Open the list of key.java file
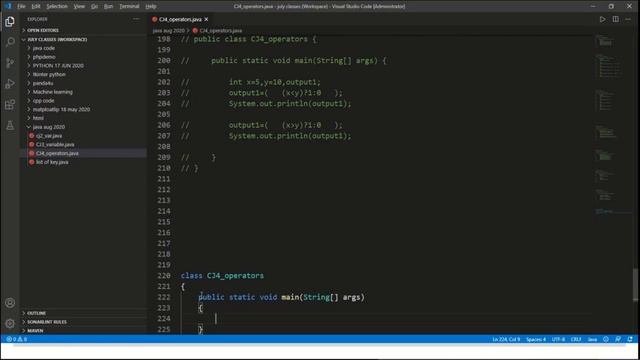Viewport: 640px width, 360px height. pos(83,162)
